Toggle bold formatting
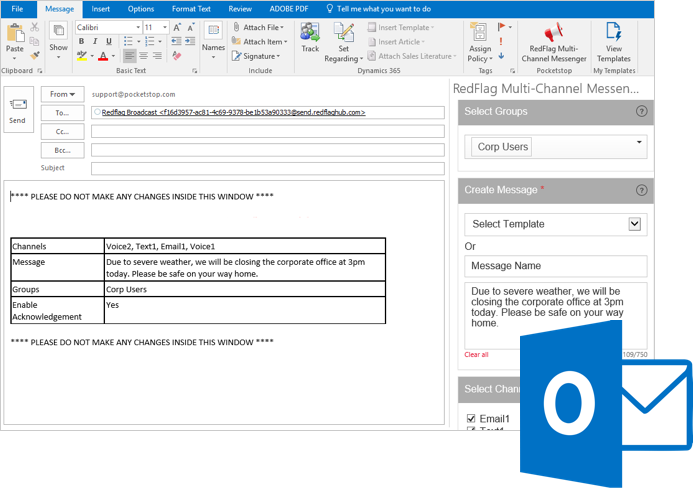Image resolution: width=693 pixels, height=488 pixels. (81, 42)
